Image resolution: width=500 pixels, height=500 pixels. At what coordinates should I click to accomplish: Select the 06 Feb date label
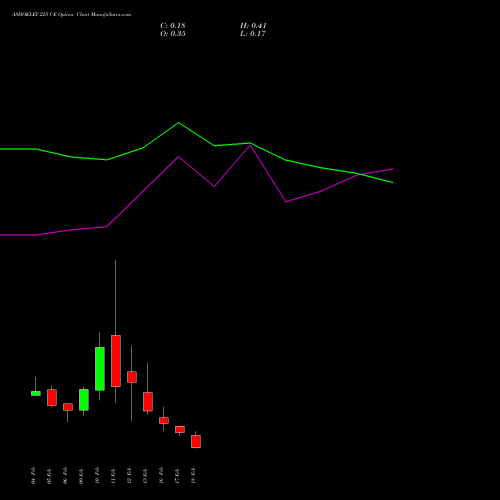click(x=65, y=476)
